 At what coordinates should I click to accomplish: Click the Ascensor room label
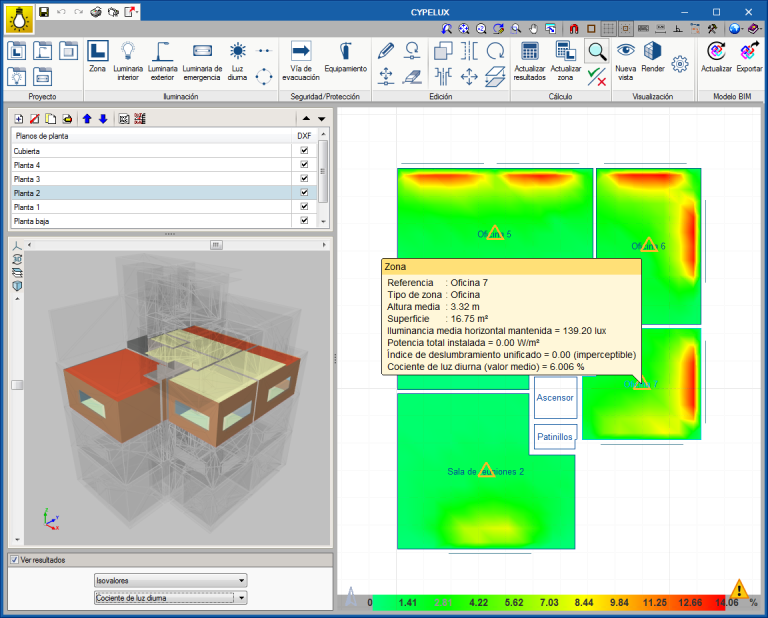555,397
